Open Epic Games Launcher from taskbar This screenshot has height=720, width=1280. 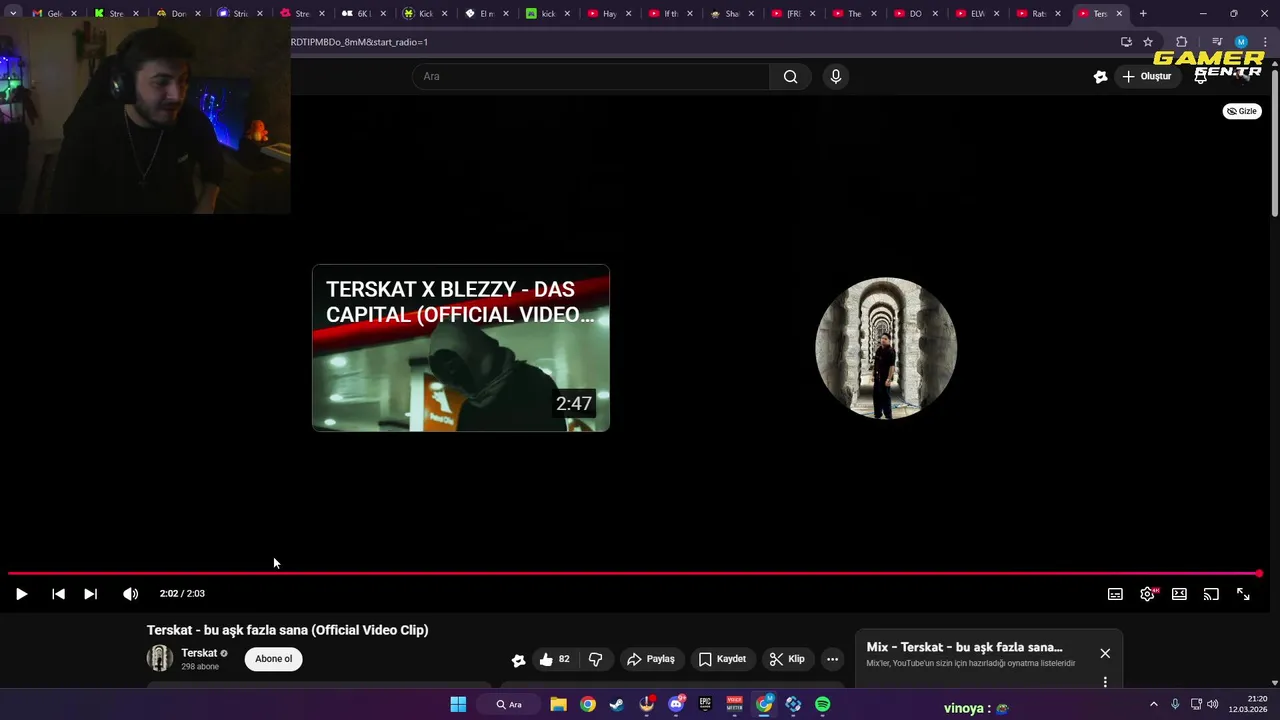(705, 705)
